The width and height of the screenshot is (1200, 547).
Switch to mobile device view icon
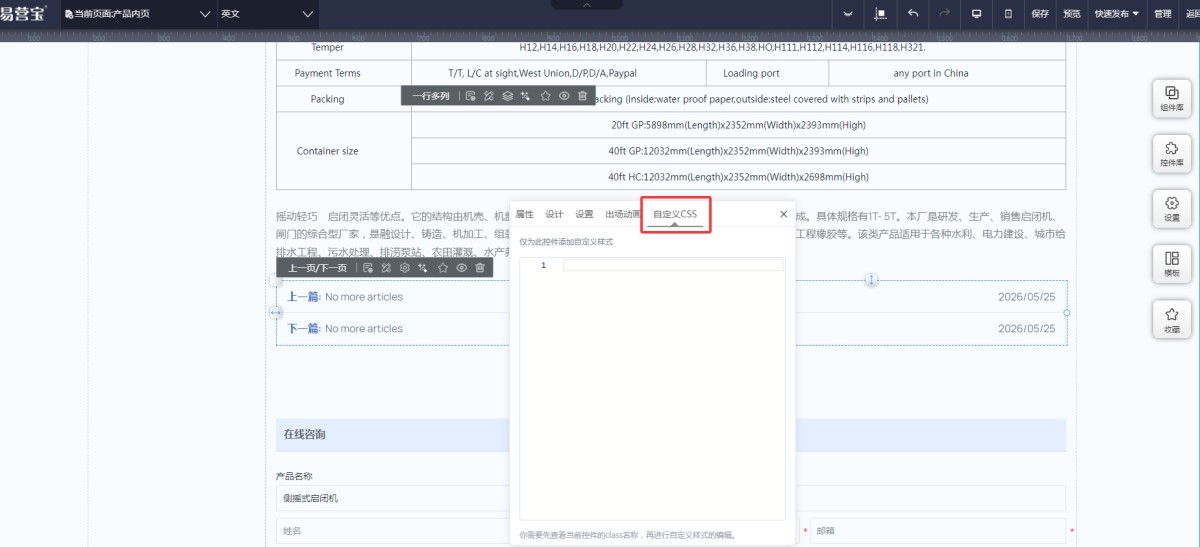pyautogui.click(x=1008, y=14)
